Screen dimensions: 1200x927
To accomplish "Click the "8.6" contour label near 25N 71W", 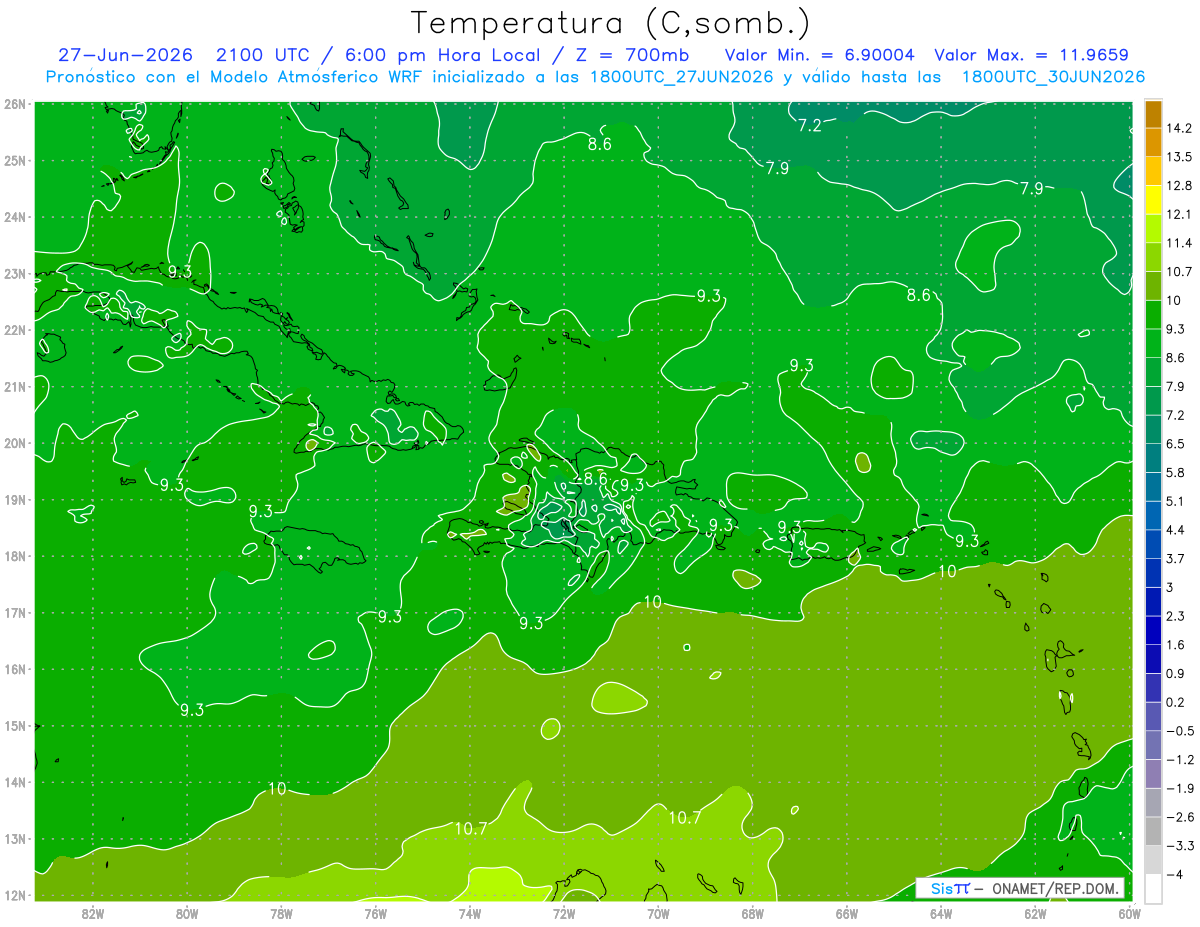I will pos(599,144).
